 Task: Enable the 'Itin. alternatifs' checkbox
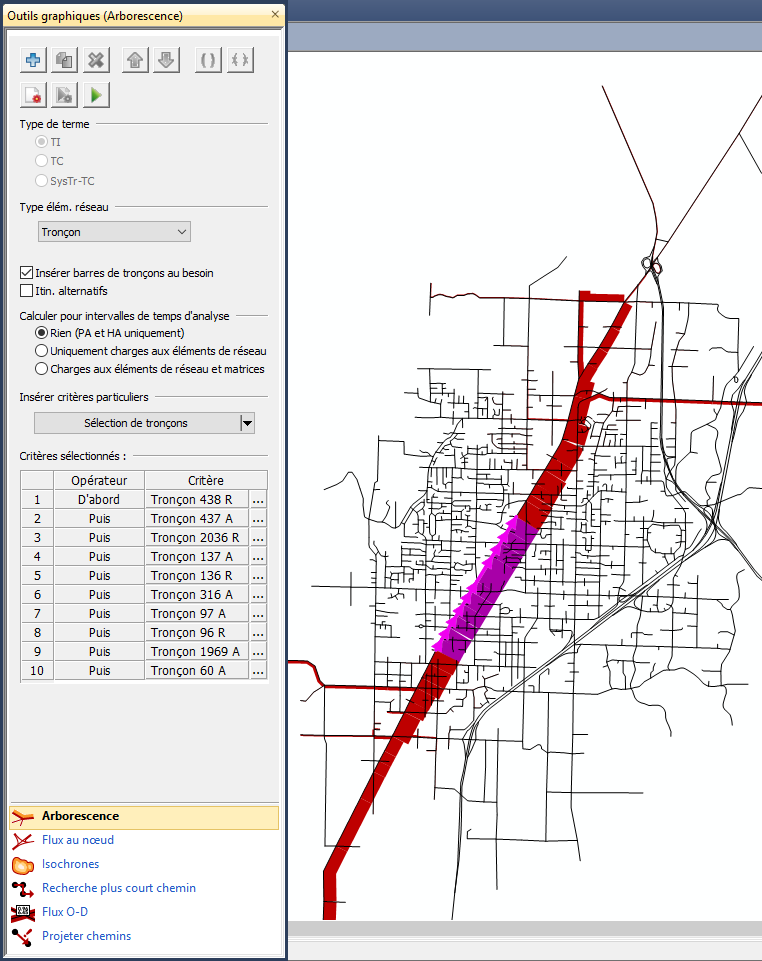pyautogui.click(x=27, y=290)
